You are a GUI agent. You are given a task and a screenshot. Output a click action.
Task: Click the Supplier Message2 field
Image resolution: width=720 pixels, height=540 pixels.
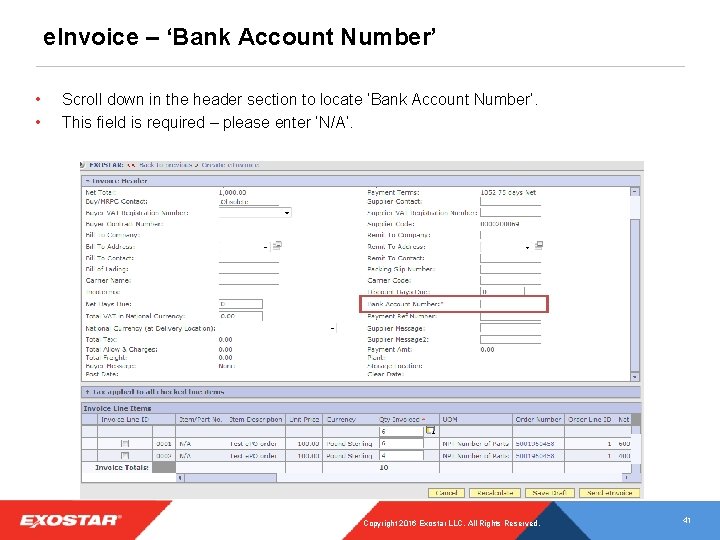(x=510, y=339)
